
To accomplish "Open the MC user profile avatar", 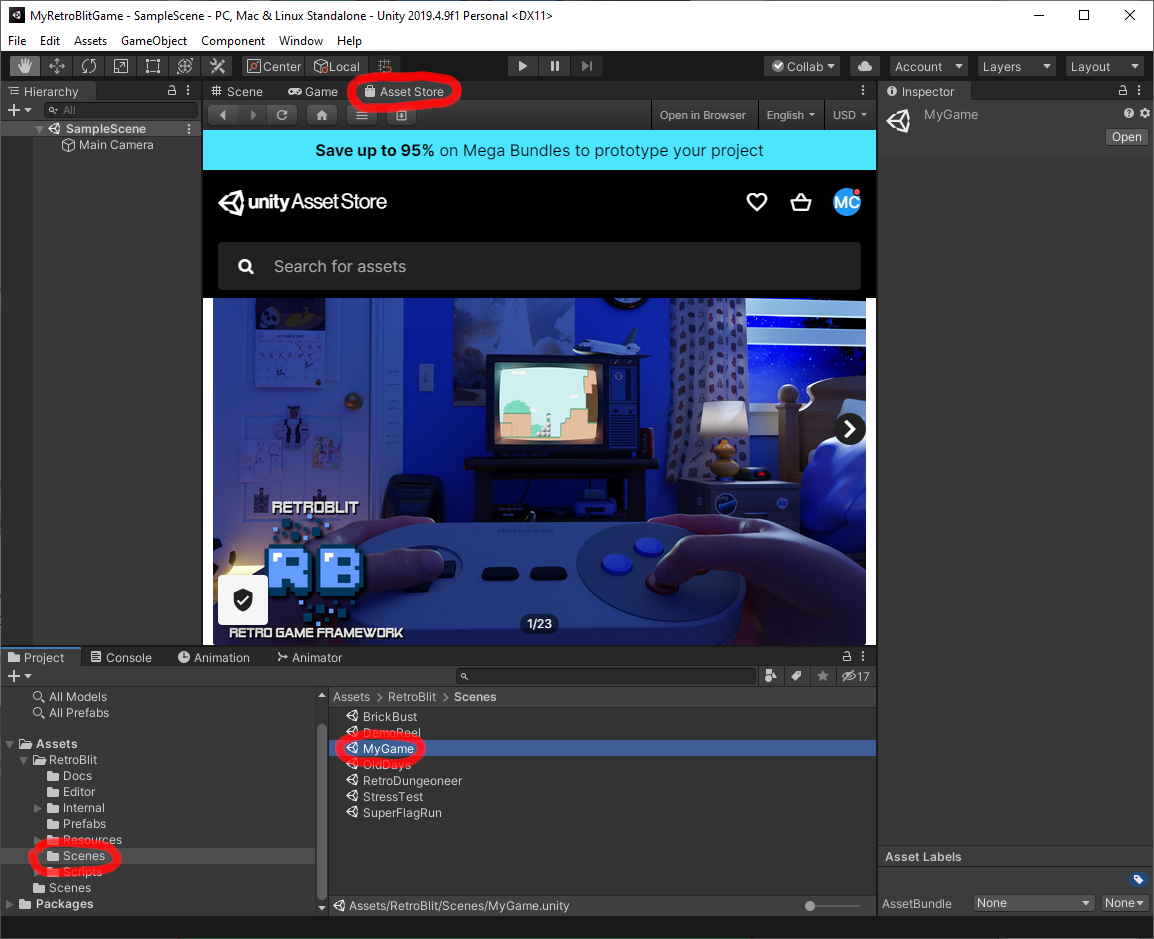I will point(846,202).
